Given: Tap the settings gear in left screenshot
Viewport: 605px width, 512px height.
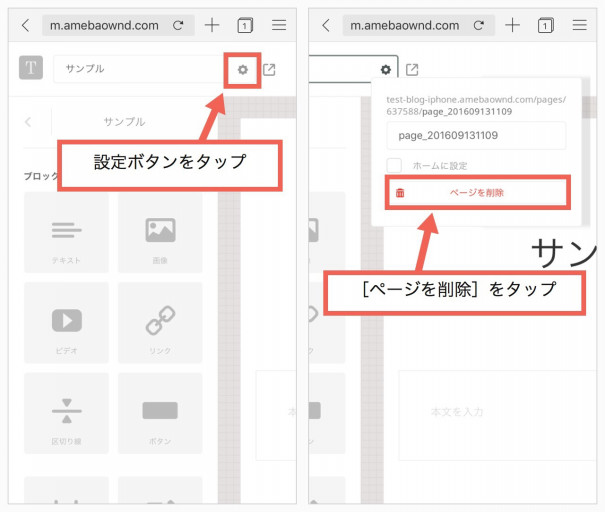Looking at the screenshot, I should 242,70.
